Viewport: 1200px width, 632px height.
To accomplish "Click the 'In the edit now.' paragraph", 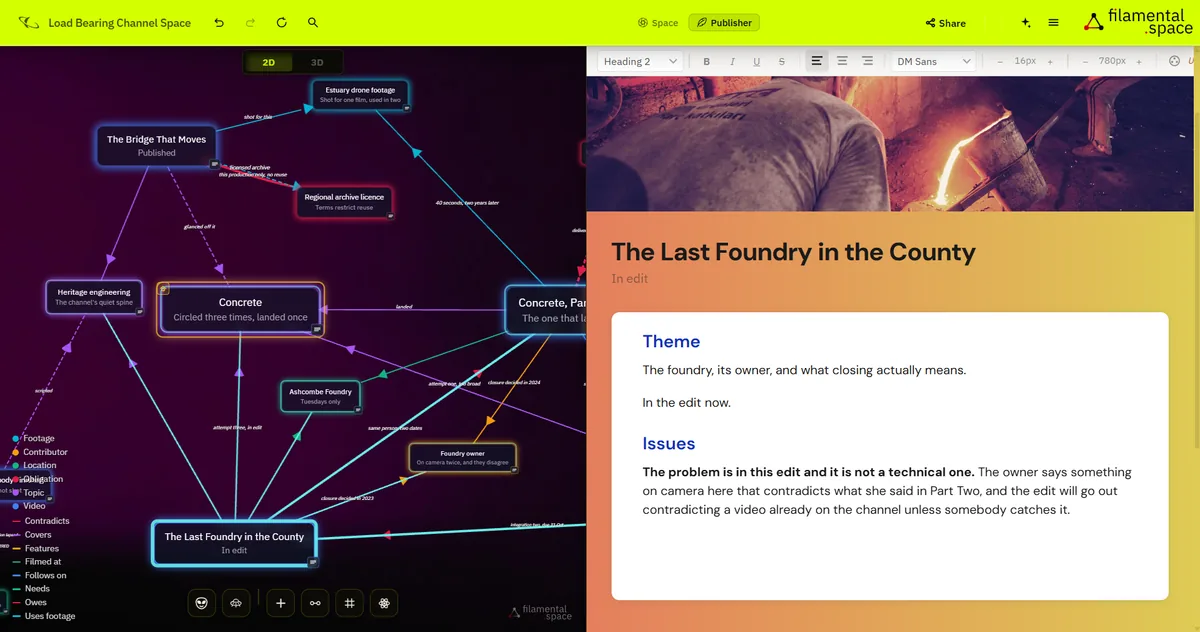I will [686, 403].
